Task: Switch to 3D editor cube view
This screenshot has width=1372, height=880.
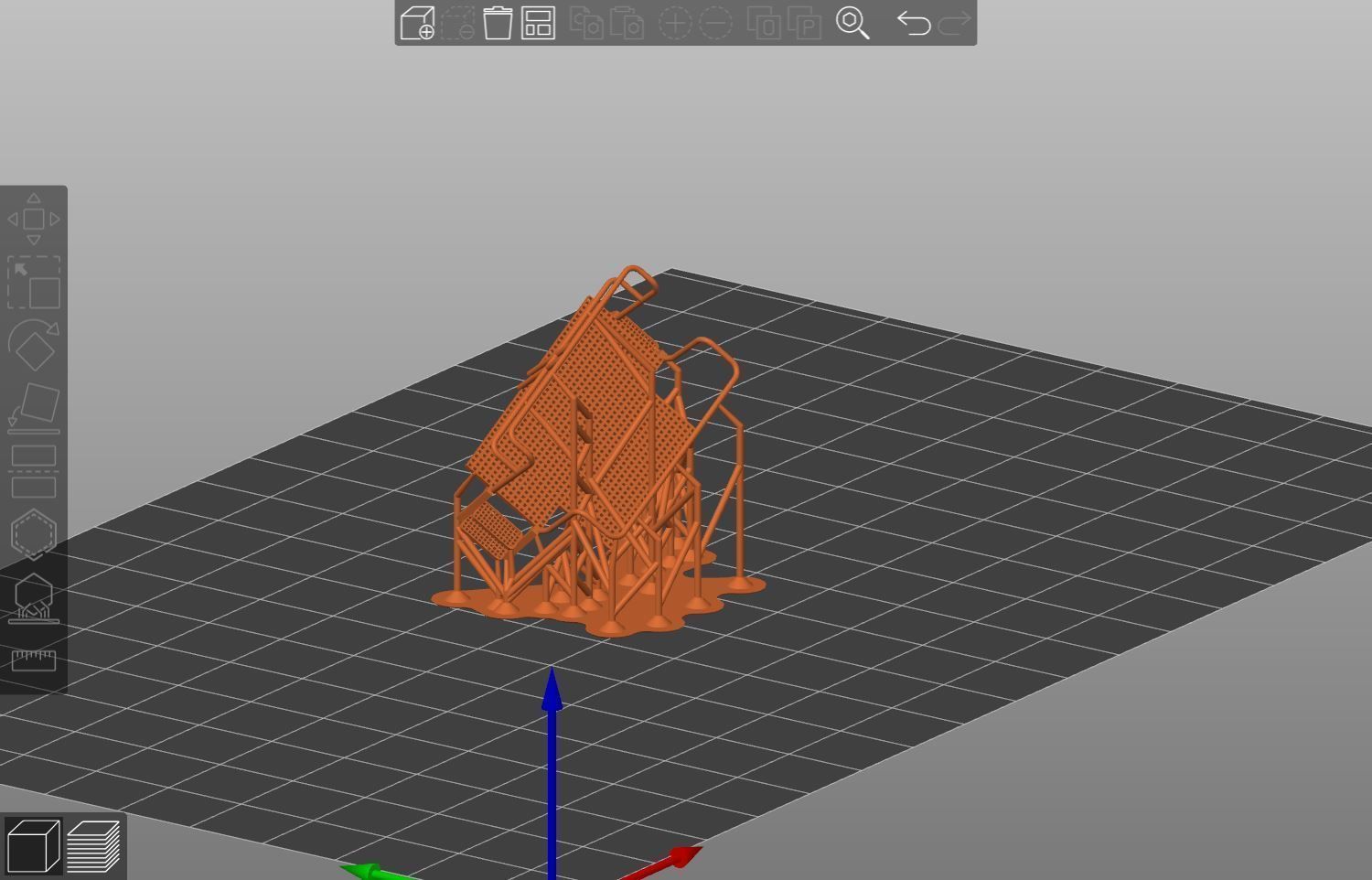Action: (x=33, y=846)
